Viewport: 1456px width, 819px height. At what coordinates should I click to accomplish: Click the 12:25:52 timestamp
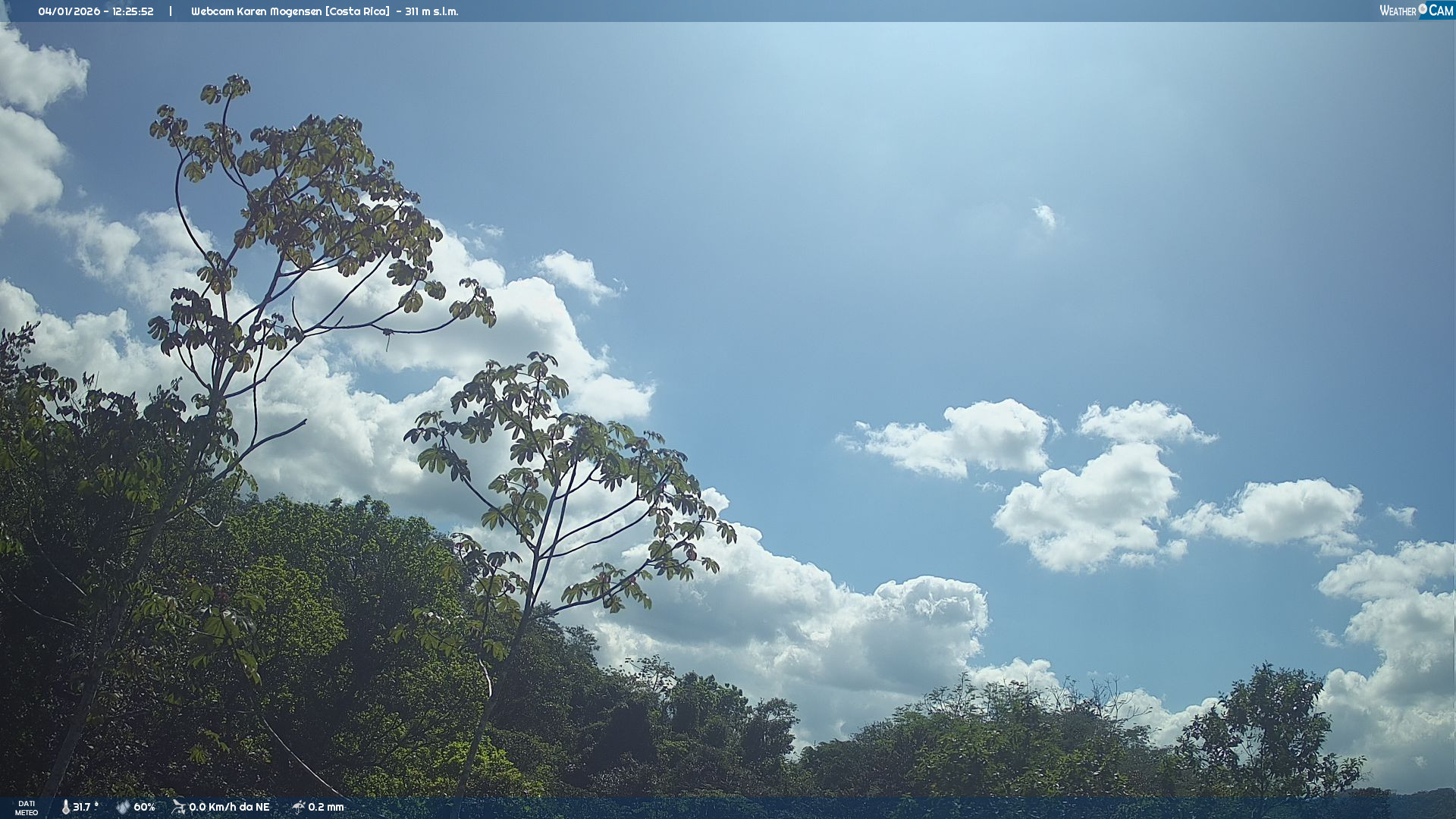pyautogui.click(x=133, y=11)
